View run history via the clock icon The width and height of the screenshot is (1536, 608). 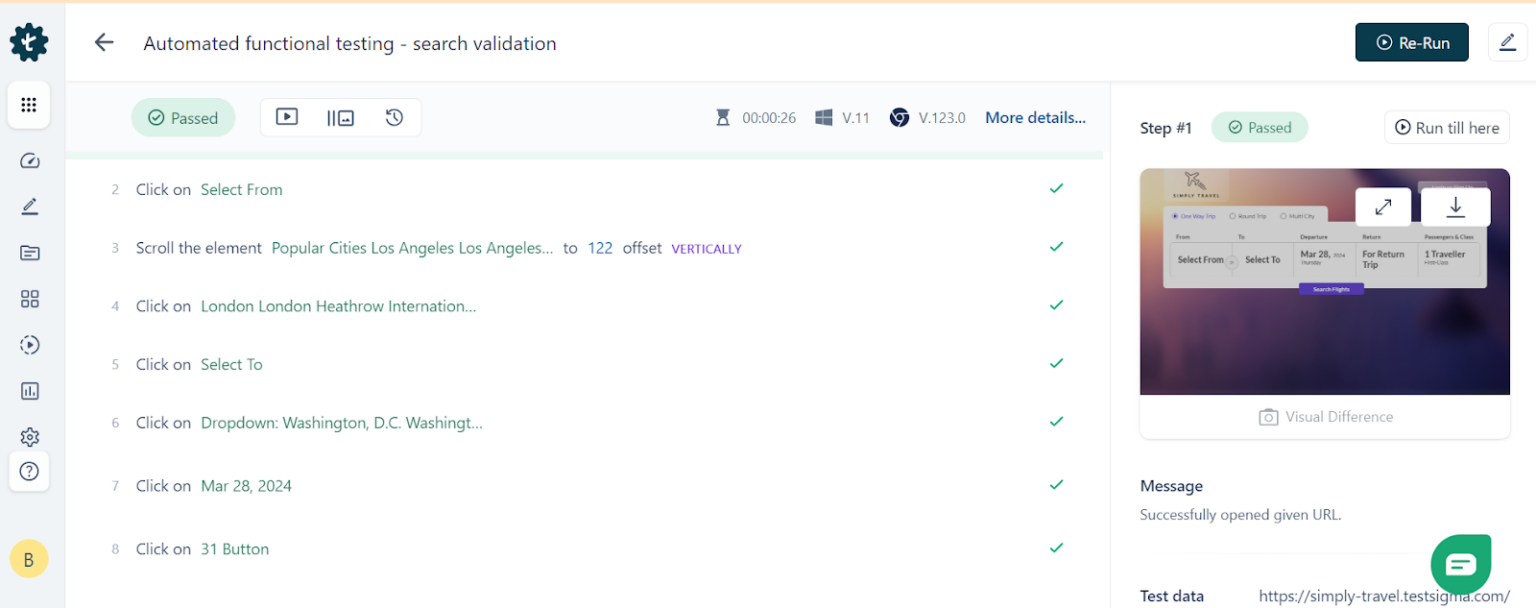[394, 117]
